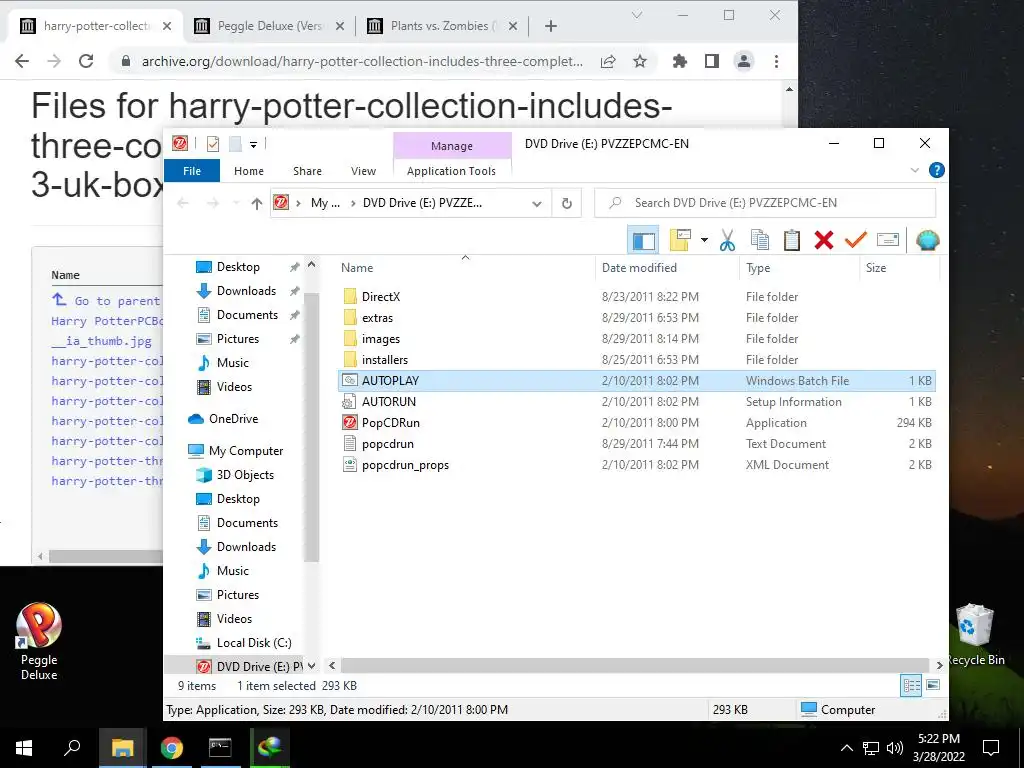
Task: Click the orange checkmark Properties icon
Action: pos(856,240)
